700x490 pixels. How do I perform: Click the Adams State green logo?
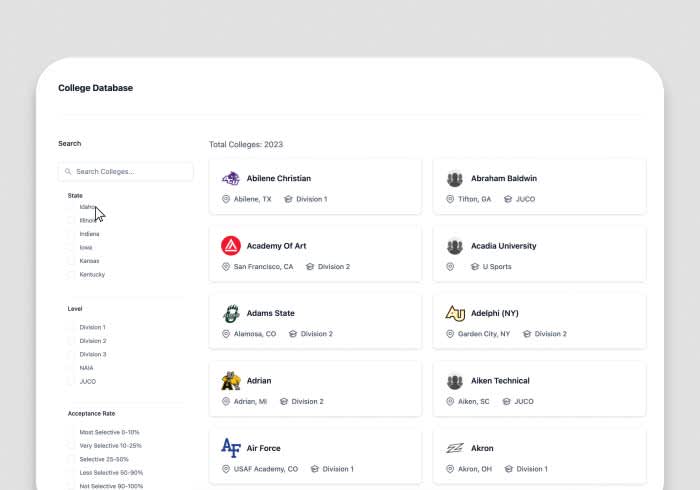point(231,313)
